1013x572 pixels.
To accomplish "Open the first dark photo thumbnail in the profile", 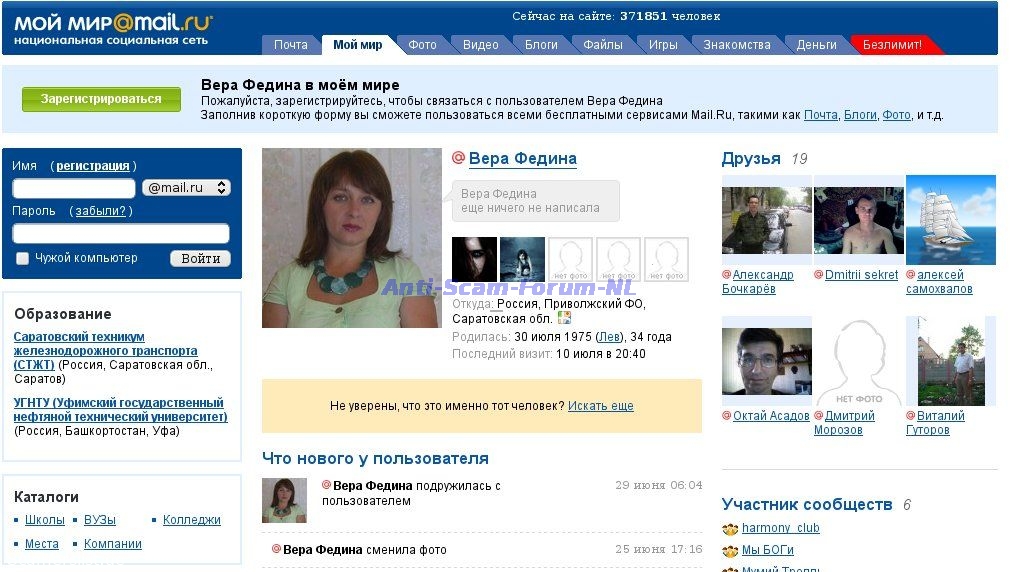I will coord(474,259).
